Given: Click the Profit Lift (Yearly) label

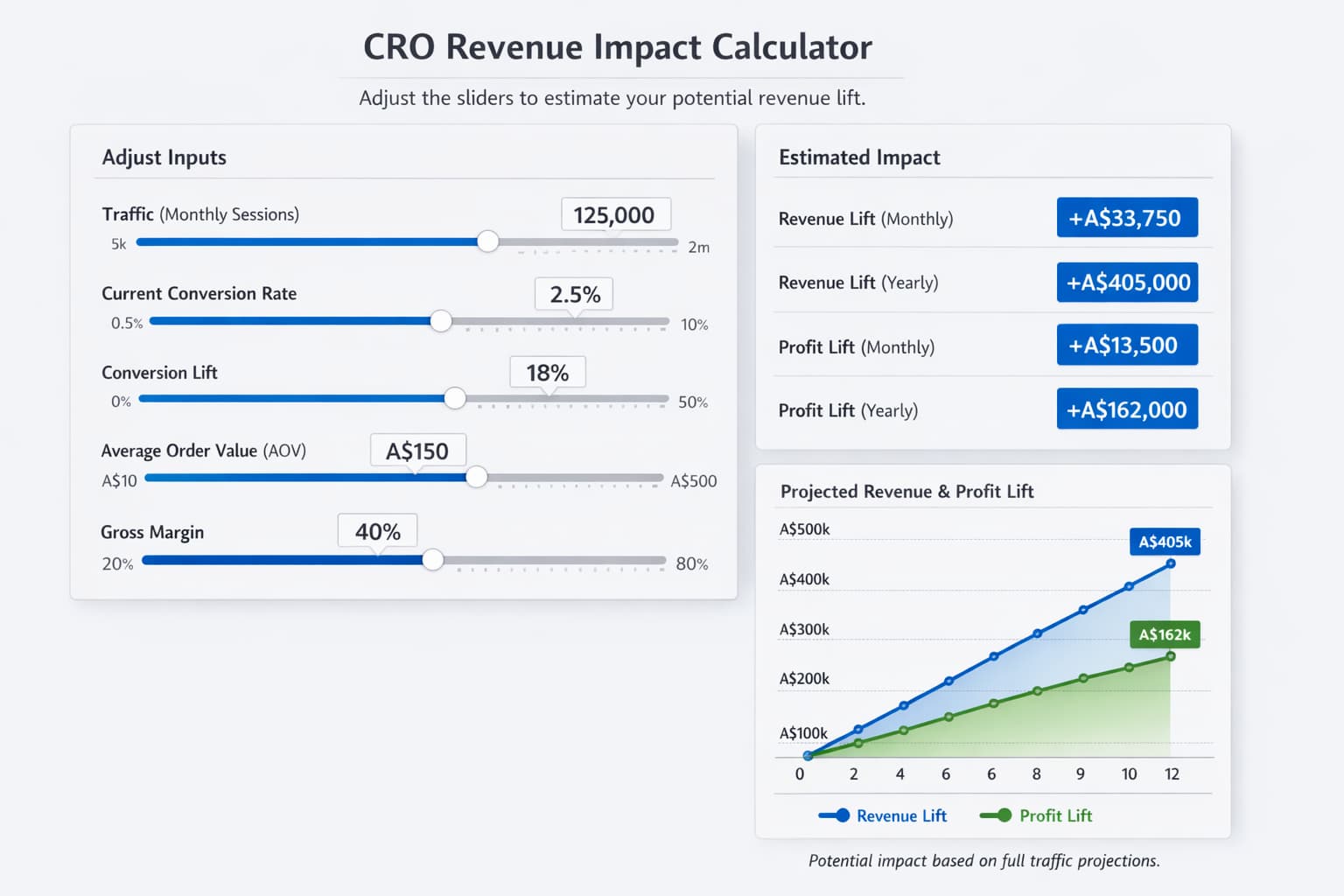Looking at the screenshot, I should [x=848, y=410].
